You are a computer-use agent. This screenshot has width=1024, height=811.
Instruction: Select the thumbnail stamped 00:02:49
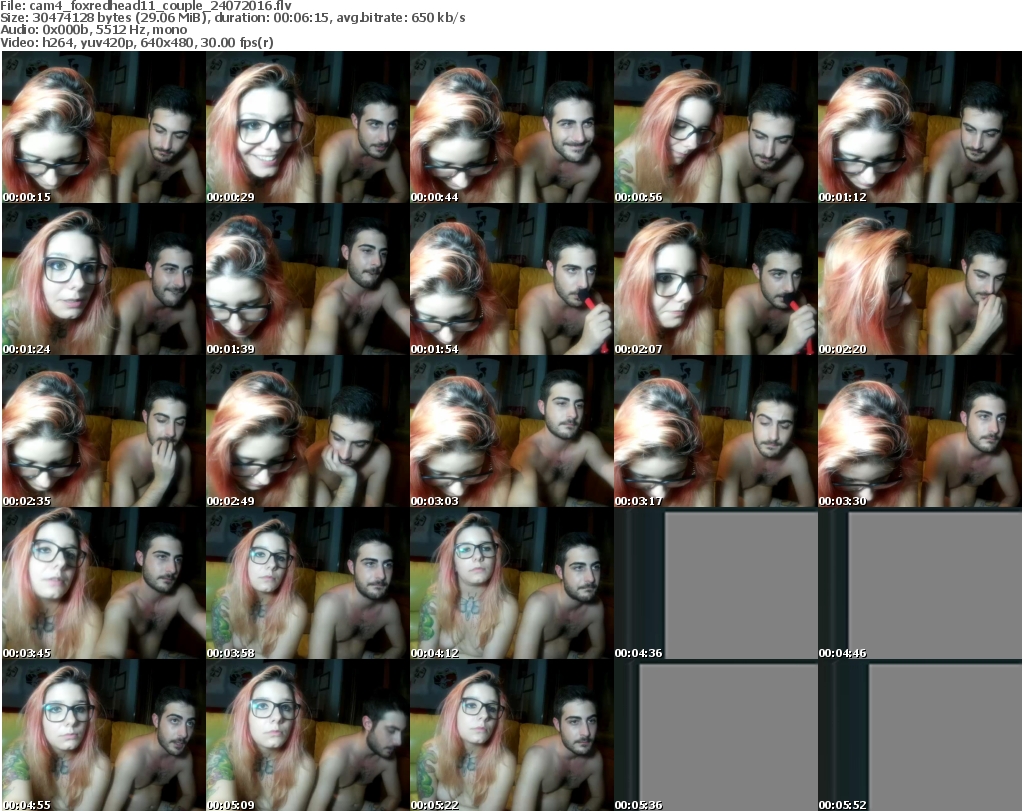tap(308, 432)
